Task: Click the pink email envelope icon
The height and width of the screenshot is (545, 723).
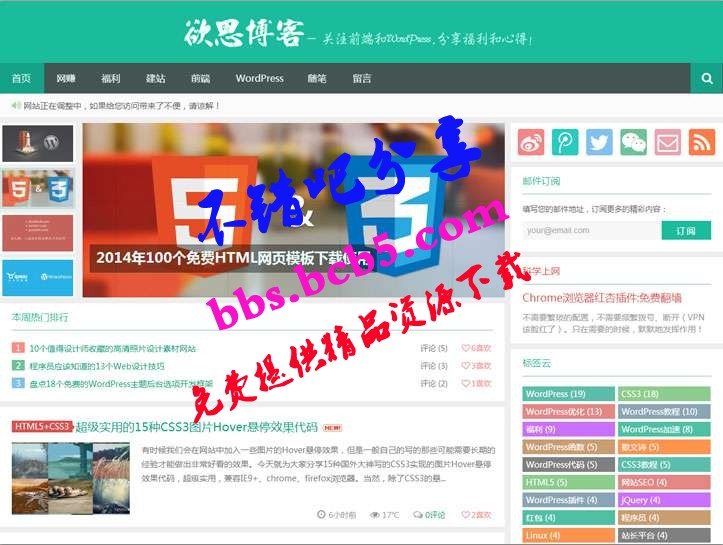Action: (x=668, y=142)
